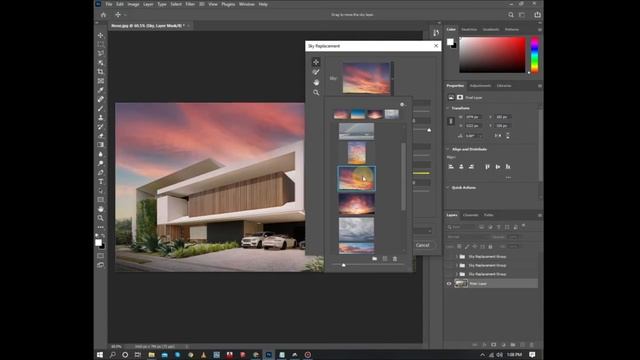Image resolution: width=640 pixels, height=360 pixels.
Task: Open the sky preset picker dropdown arrow
Action: click(x=392, y=78)
